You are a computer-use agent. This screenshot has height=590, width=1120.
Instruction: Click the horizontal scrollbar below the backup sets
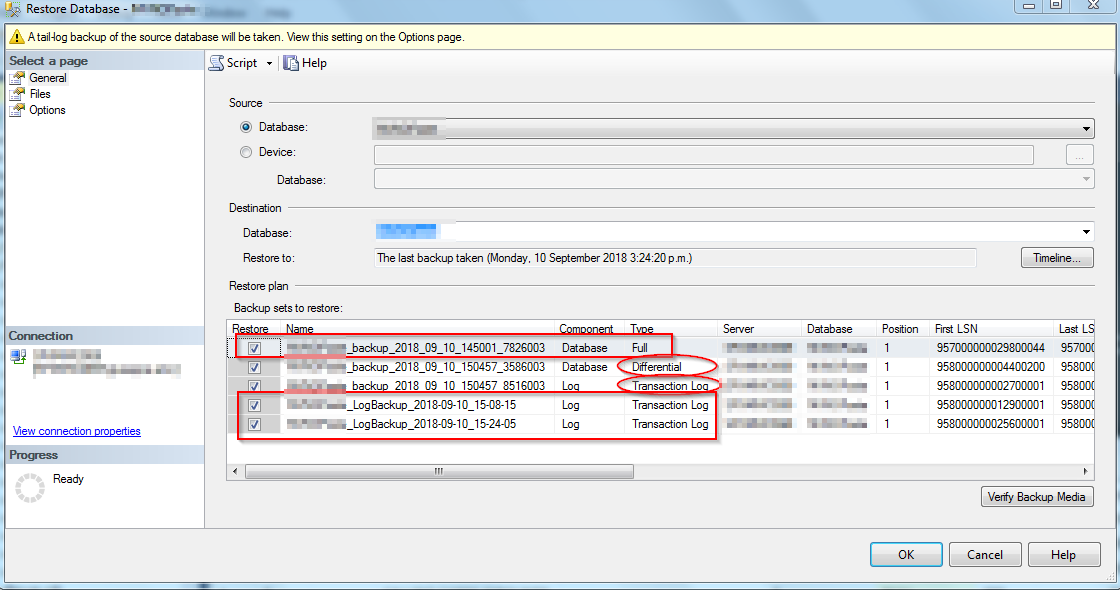coord(435,470)
